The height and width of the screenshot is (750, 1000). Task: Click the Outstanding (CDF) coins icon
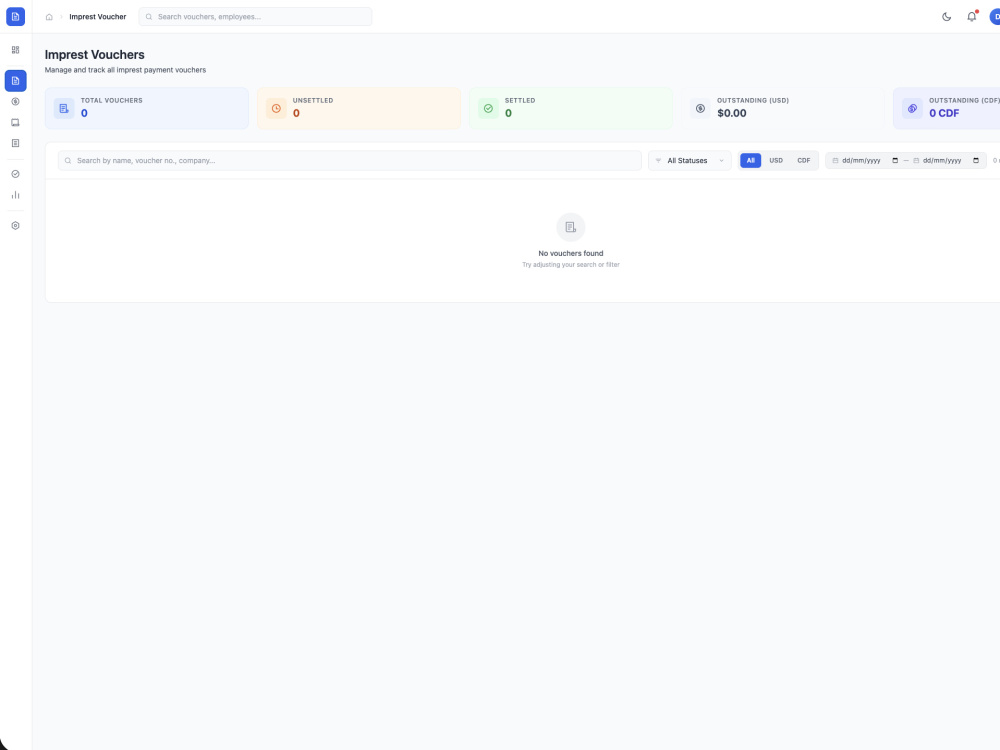click(x=913, y=108)
